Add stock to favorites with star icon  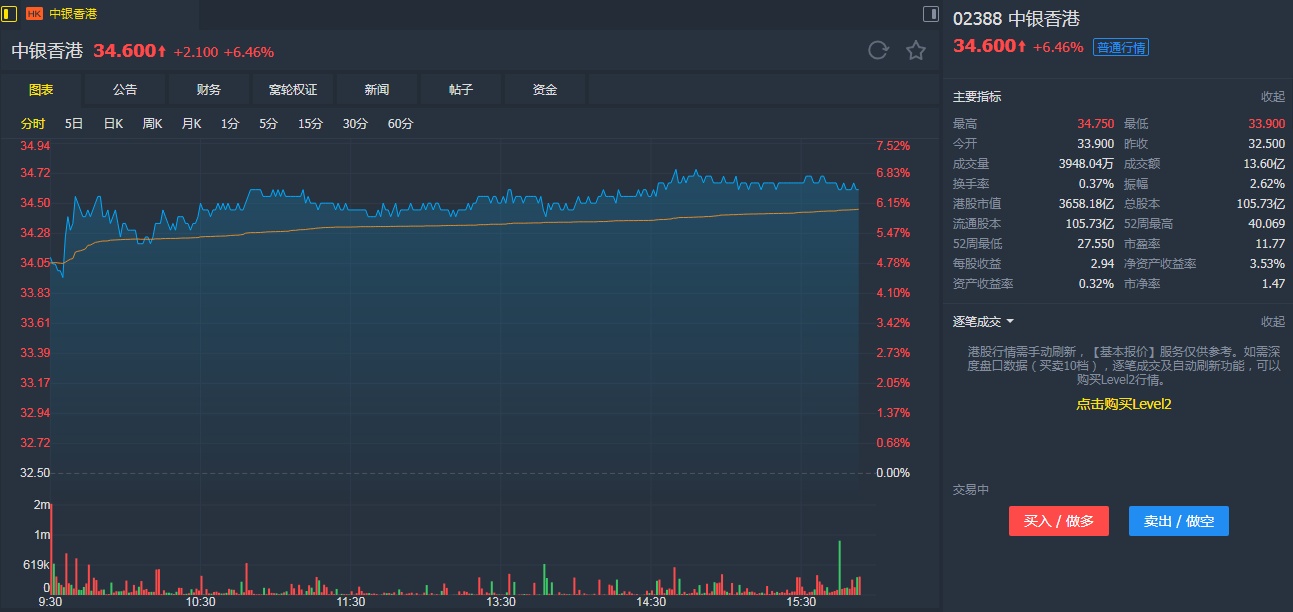[x=916, y=51]
